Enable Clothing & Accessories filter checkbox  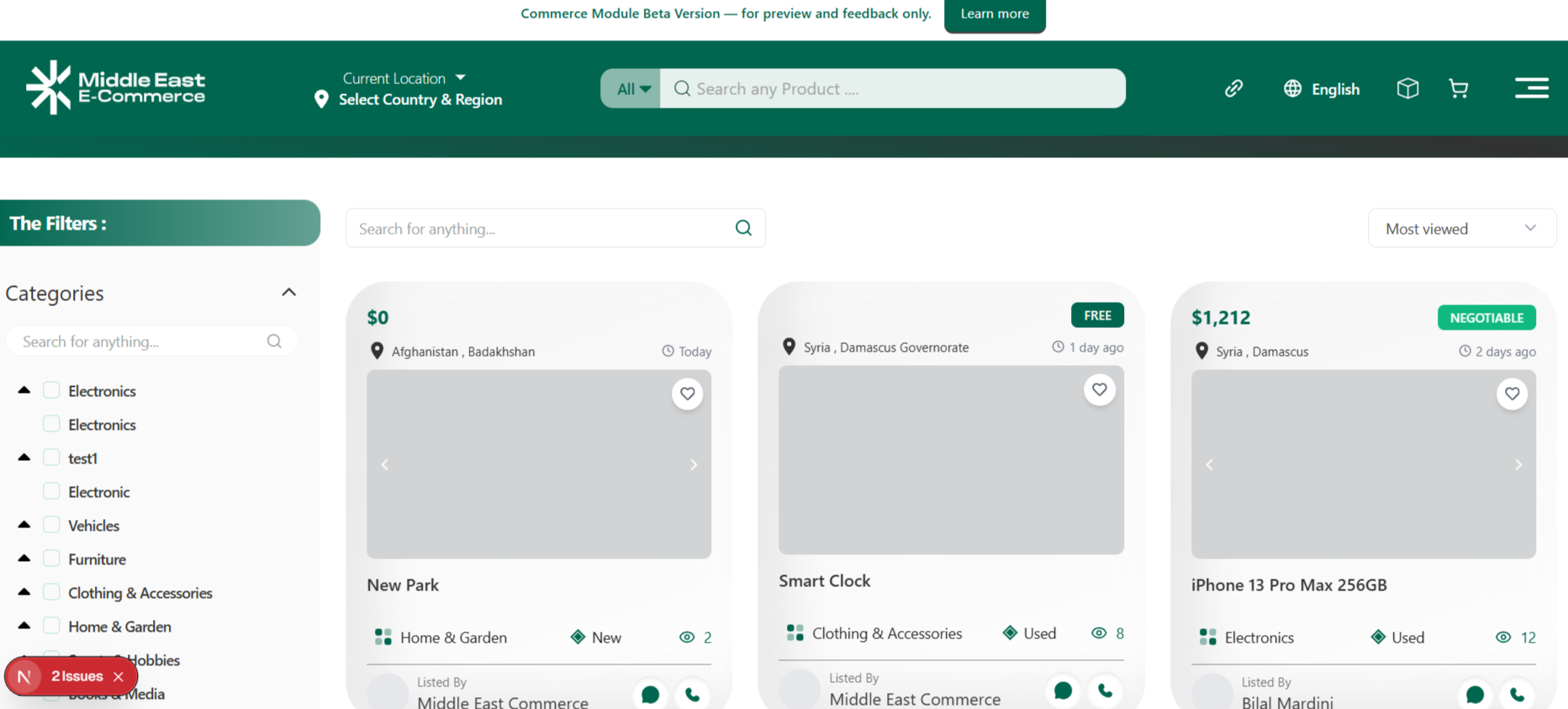51,592
